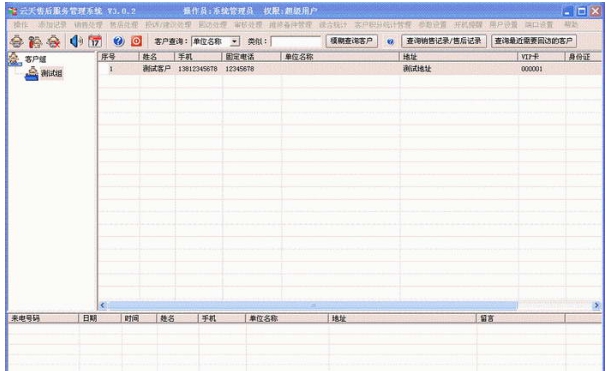Click the 单位名称 column header in customer grid

pyautogui.click(x=340, y=57)
